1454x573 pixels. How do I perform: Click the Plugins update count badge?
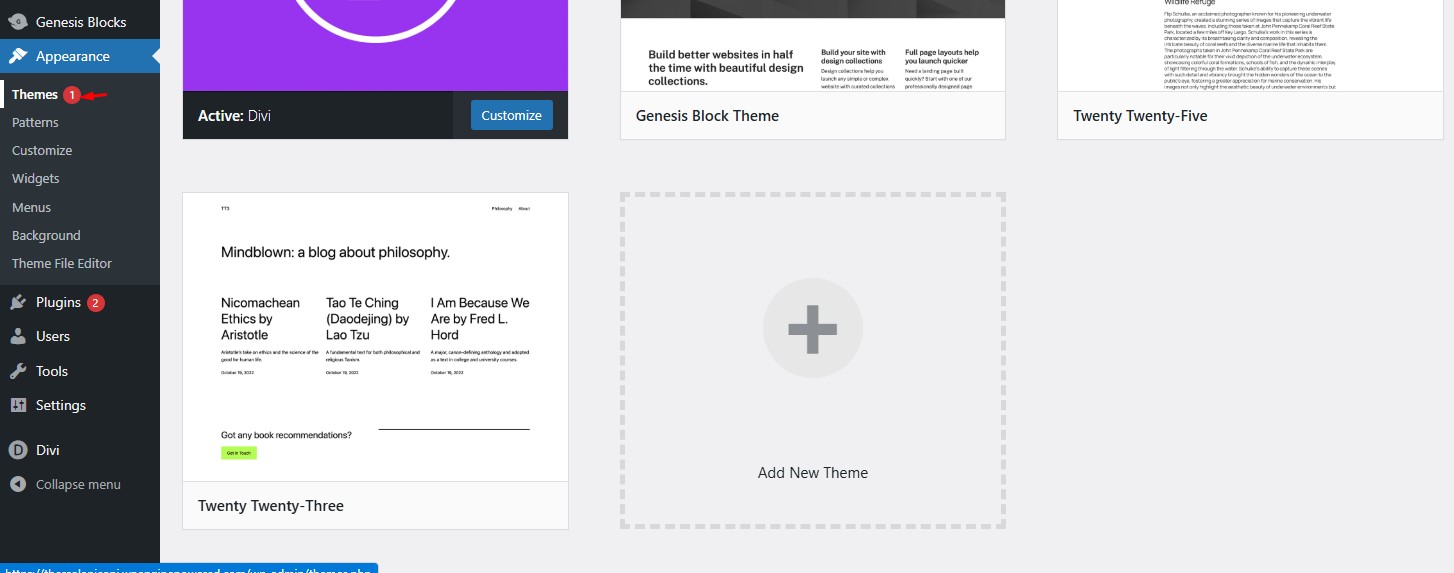click(96, 302)
